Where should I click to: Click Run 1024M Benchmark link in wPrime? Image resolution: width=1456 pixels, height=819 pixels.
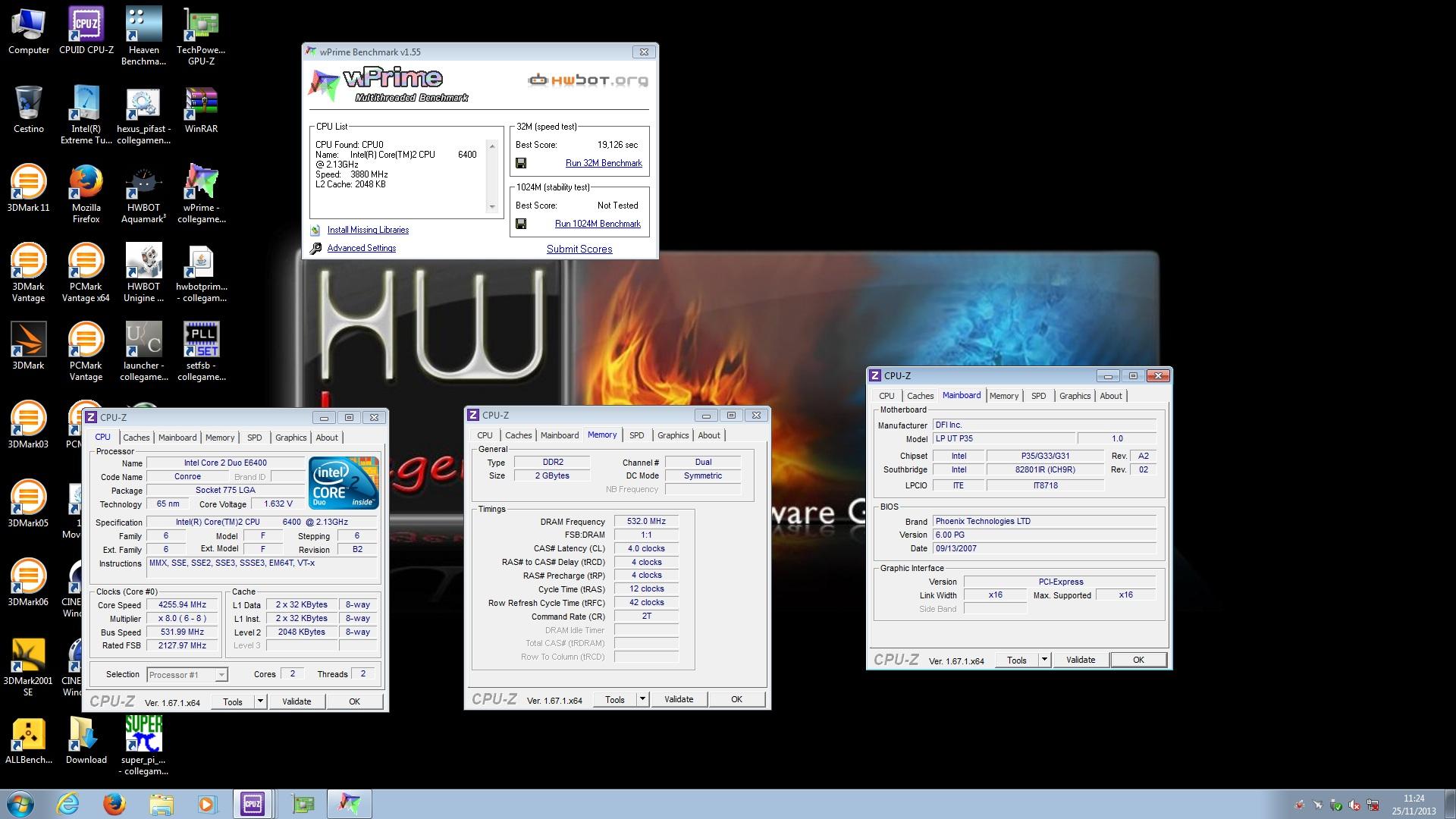[598, 224]
